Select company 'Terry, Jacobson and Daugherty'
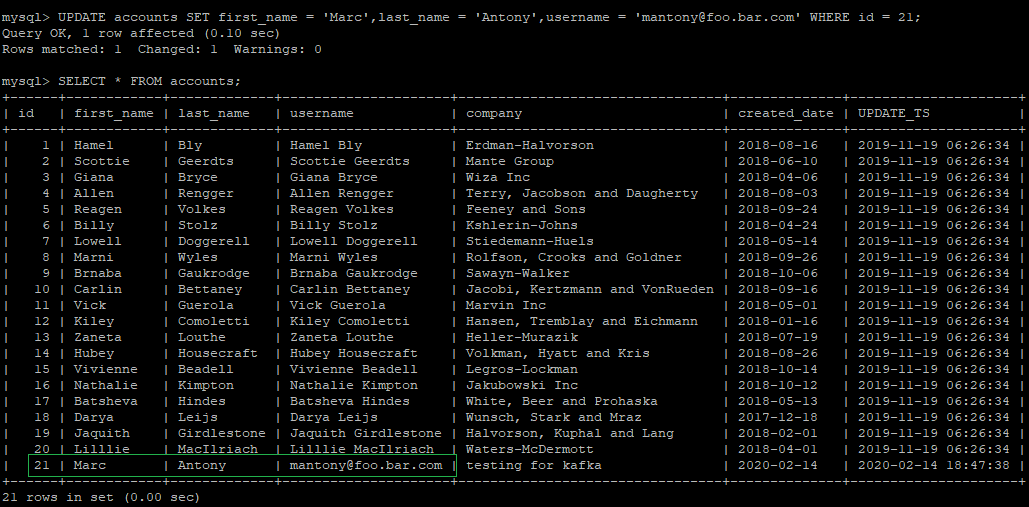Viewport: 1029px width, 507px height. pyautogui.click(x=582, y=193)
